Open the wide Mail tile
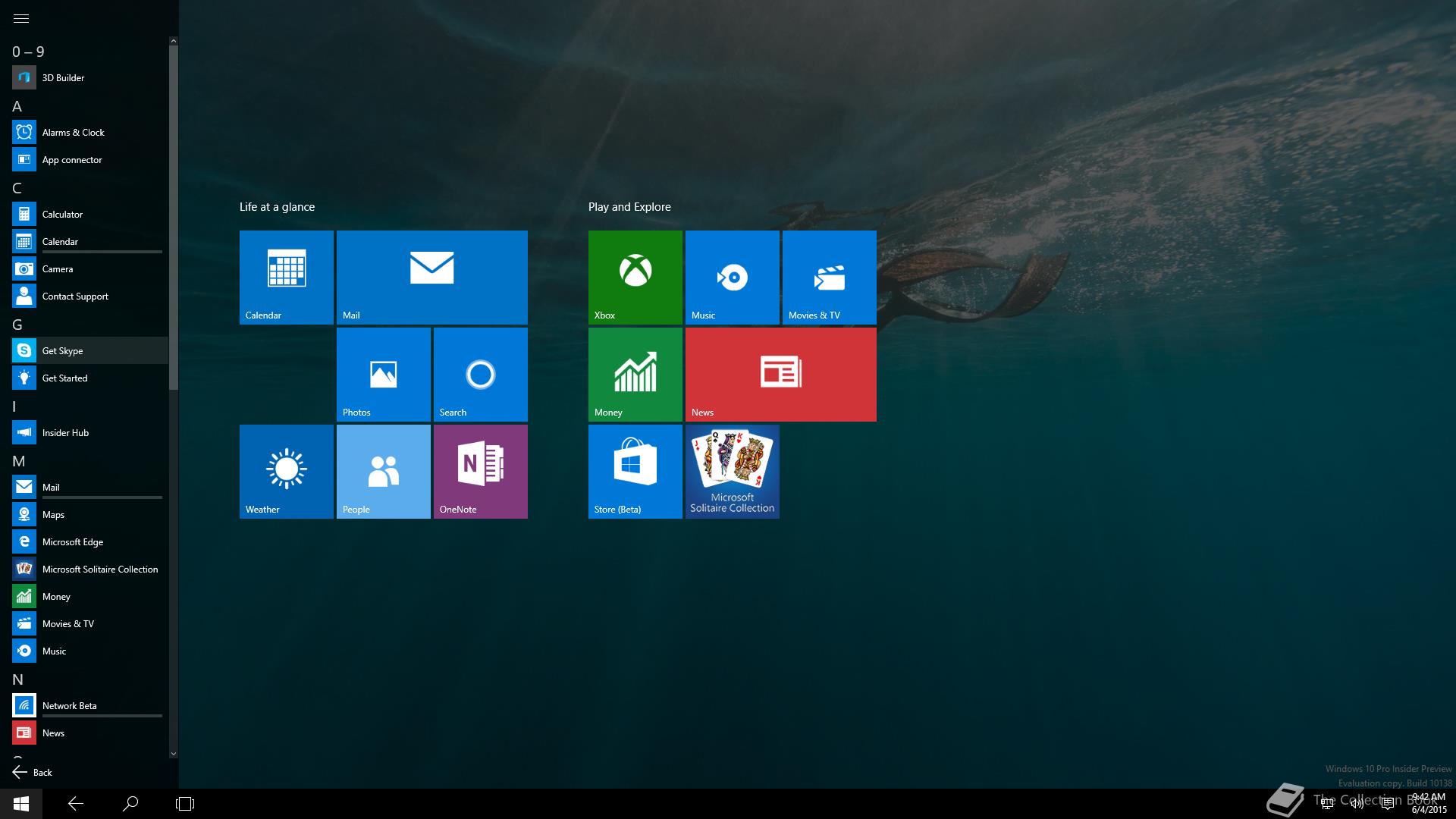The image size is (1456, 819). click(432, 278)
